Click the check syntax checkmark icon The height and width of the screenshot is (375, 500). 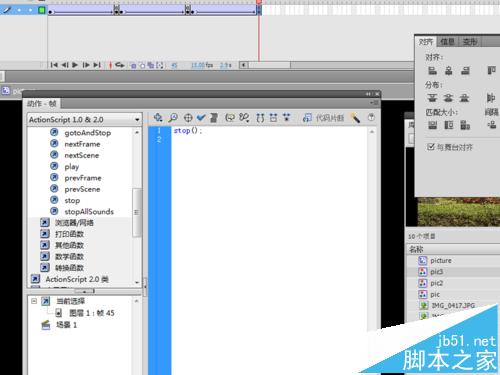[x=201, y=117]
